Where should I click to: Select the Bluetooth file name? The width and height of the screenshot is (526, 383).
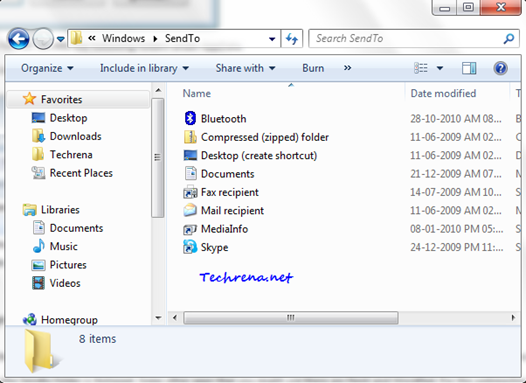tap(223, 119)
